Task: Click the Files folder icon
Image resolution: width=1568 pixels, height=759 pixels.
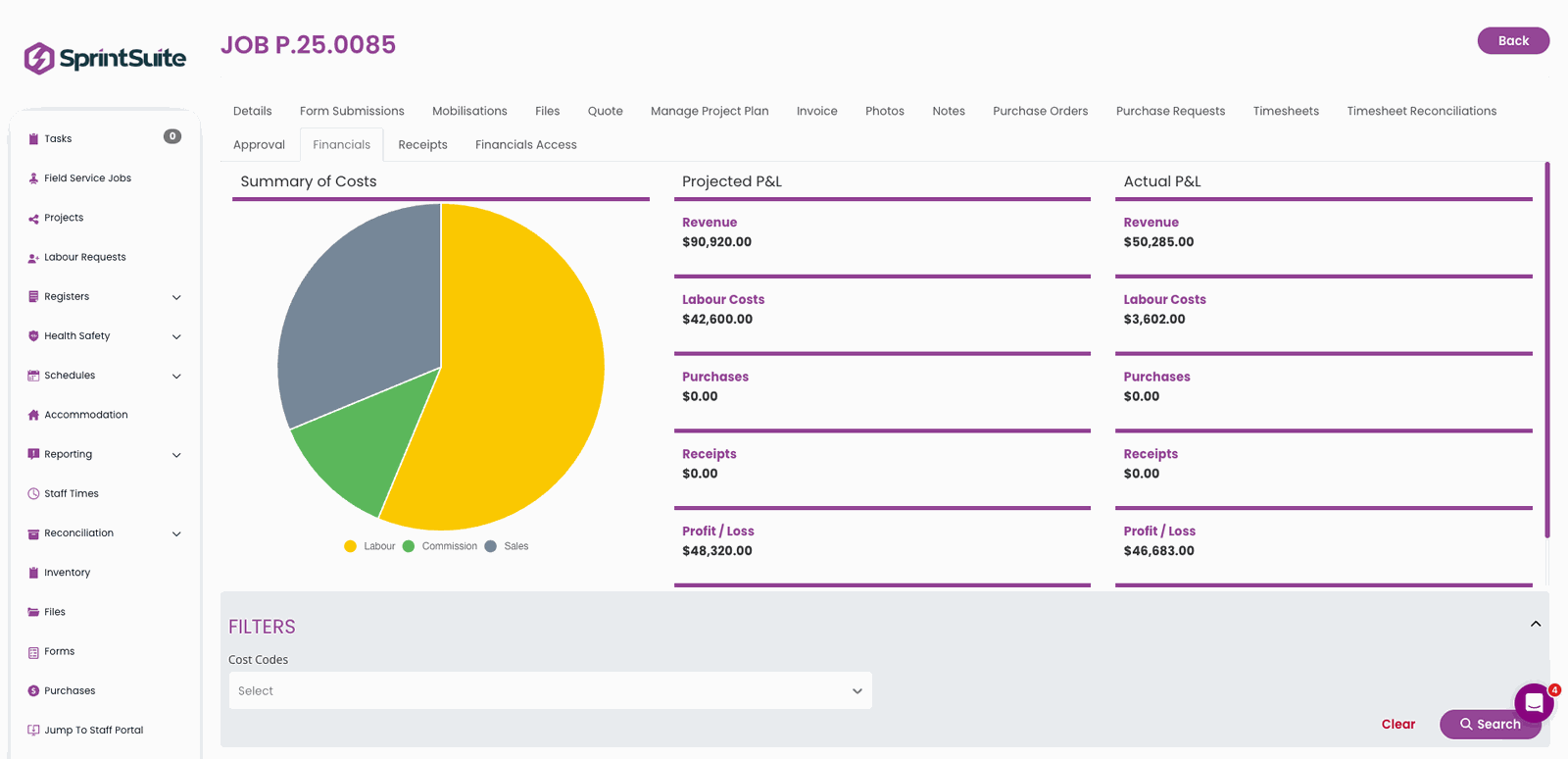Action: point(33,612)
